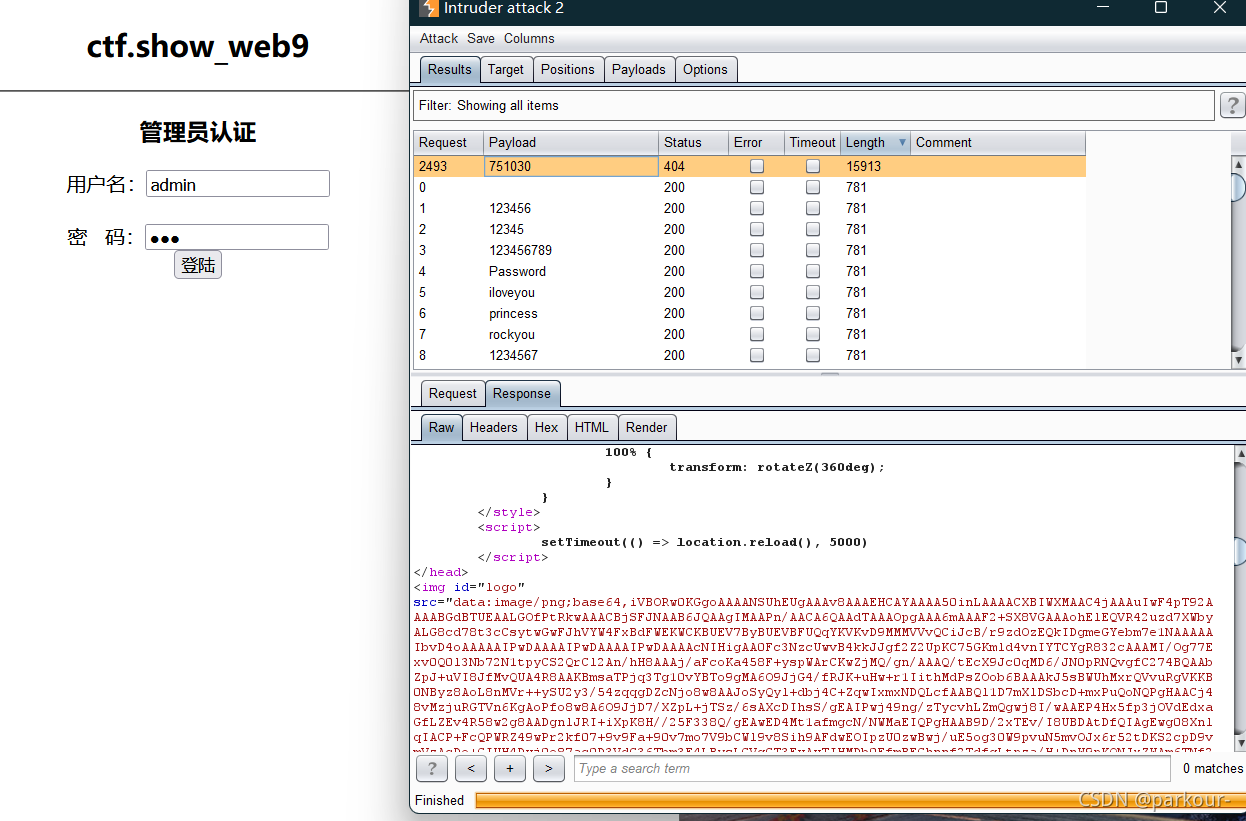
Task: Click the username field containing admin
Action: pyautogui.click(x=237, y=184)
